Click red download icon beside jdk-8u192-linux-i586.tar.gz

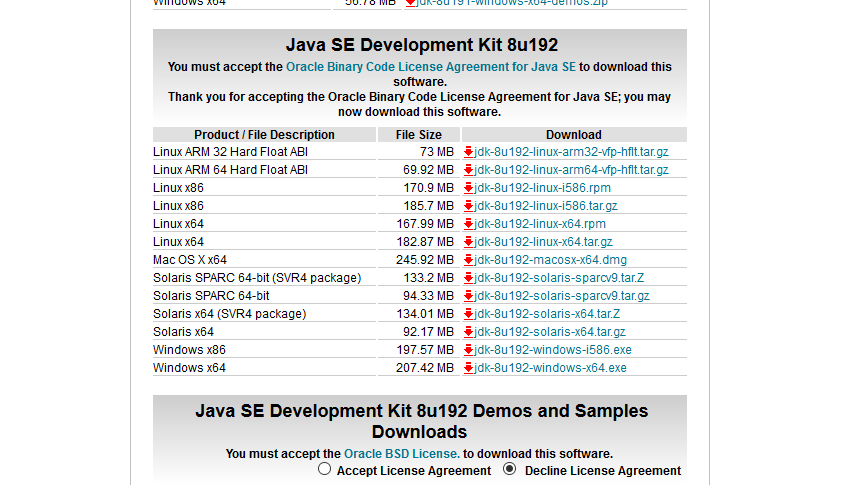click(468, 206)
